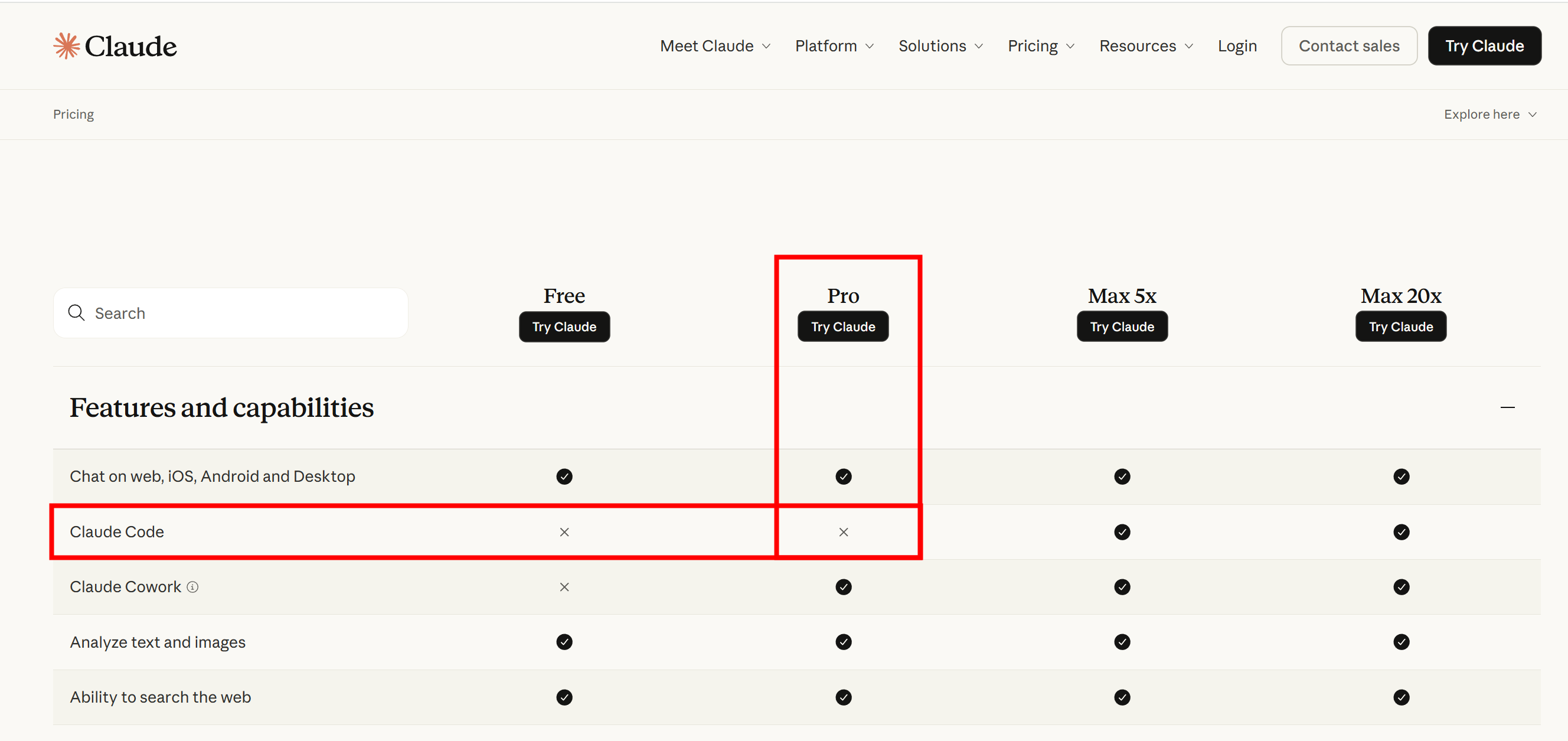This screenshot has height=741, width=1568.
Task: Click the Pro plan heading
Action: pos(843,296)
